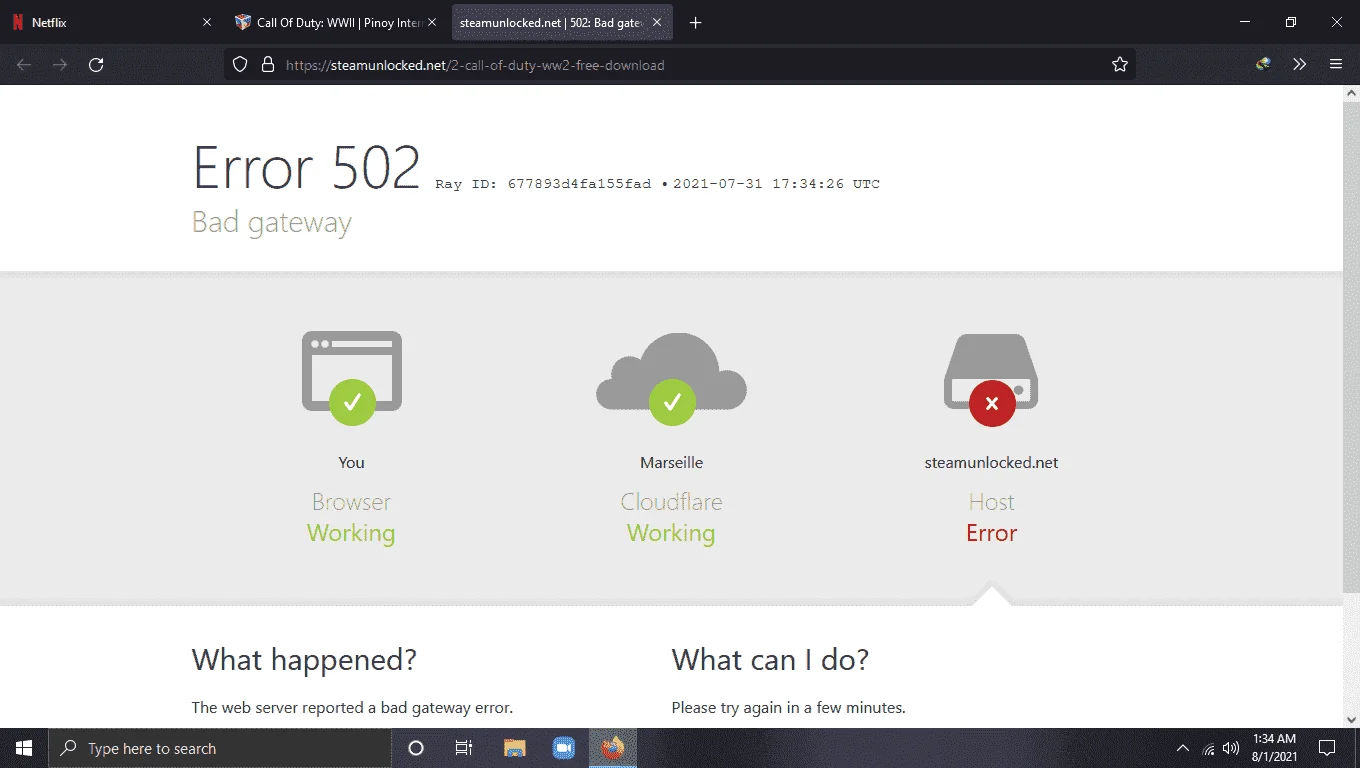Click the red Error status text
Viewport: 1360px width, 768px height.
(991, 533)
